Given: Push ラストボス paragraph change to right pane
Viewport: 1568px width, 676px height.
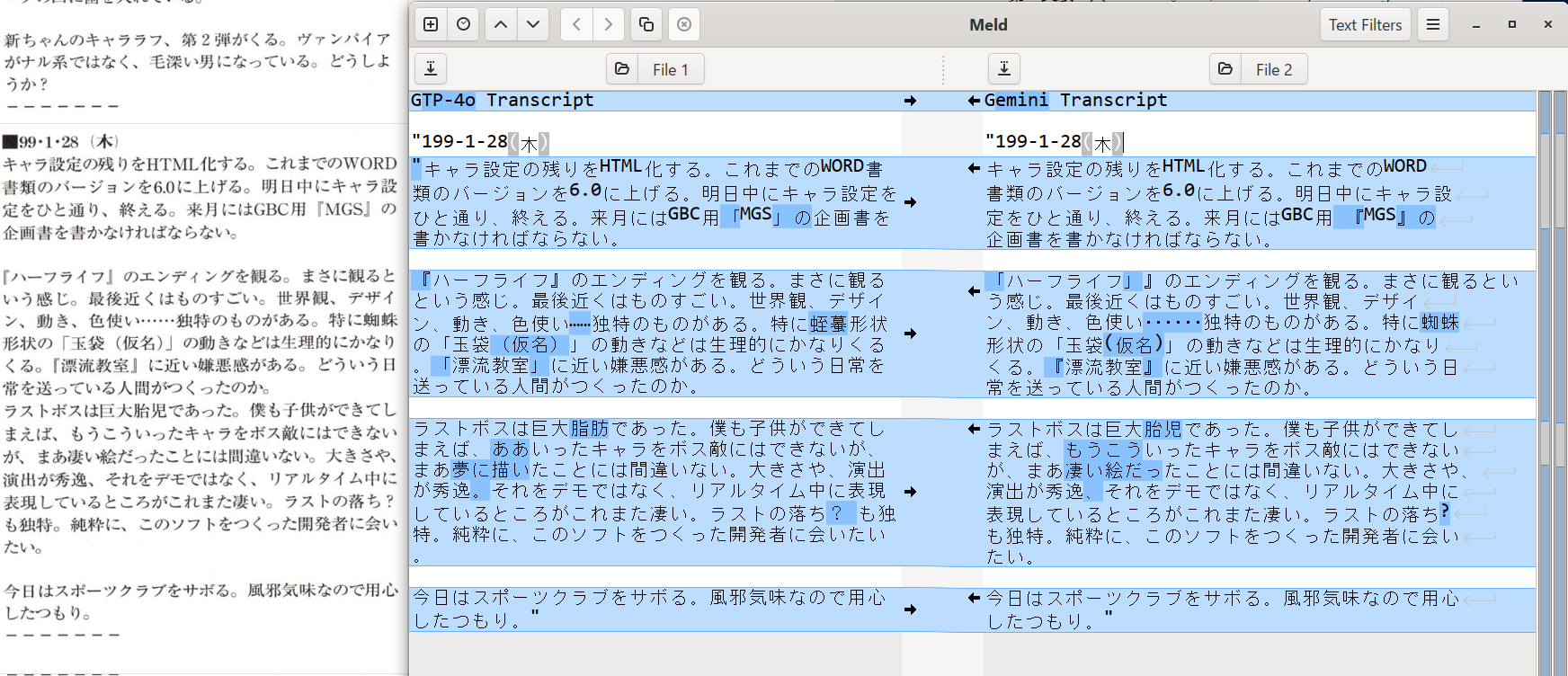Looking at the screenshot, I should tap(910, 492).
